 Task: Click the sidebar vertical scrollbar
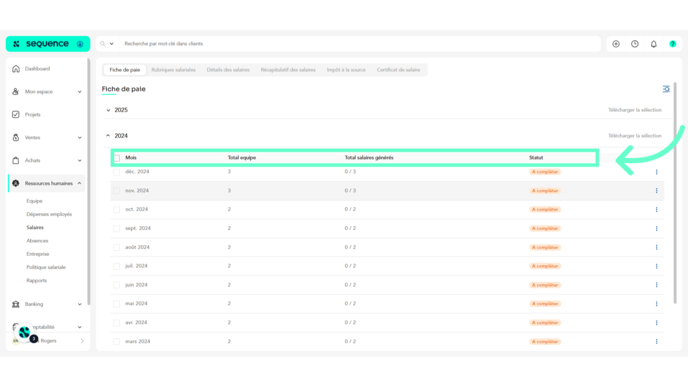pos(89,181)
